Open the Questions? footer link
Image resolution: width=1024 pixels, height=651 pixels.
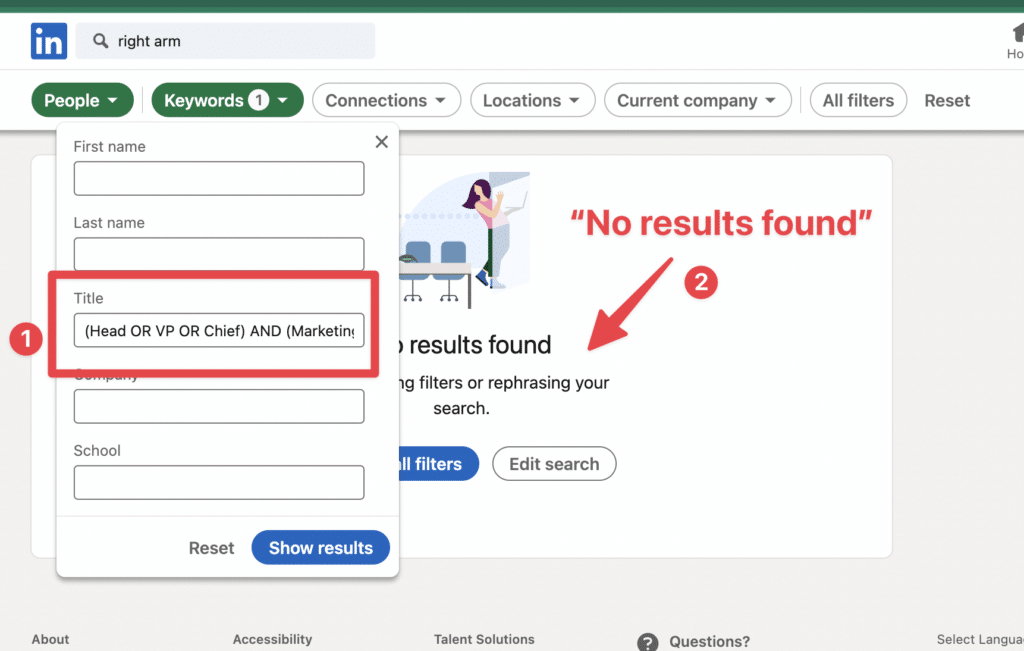(x=709, y=642)
